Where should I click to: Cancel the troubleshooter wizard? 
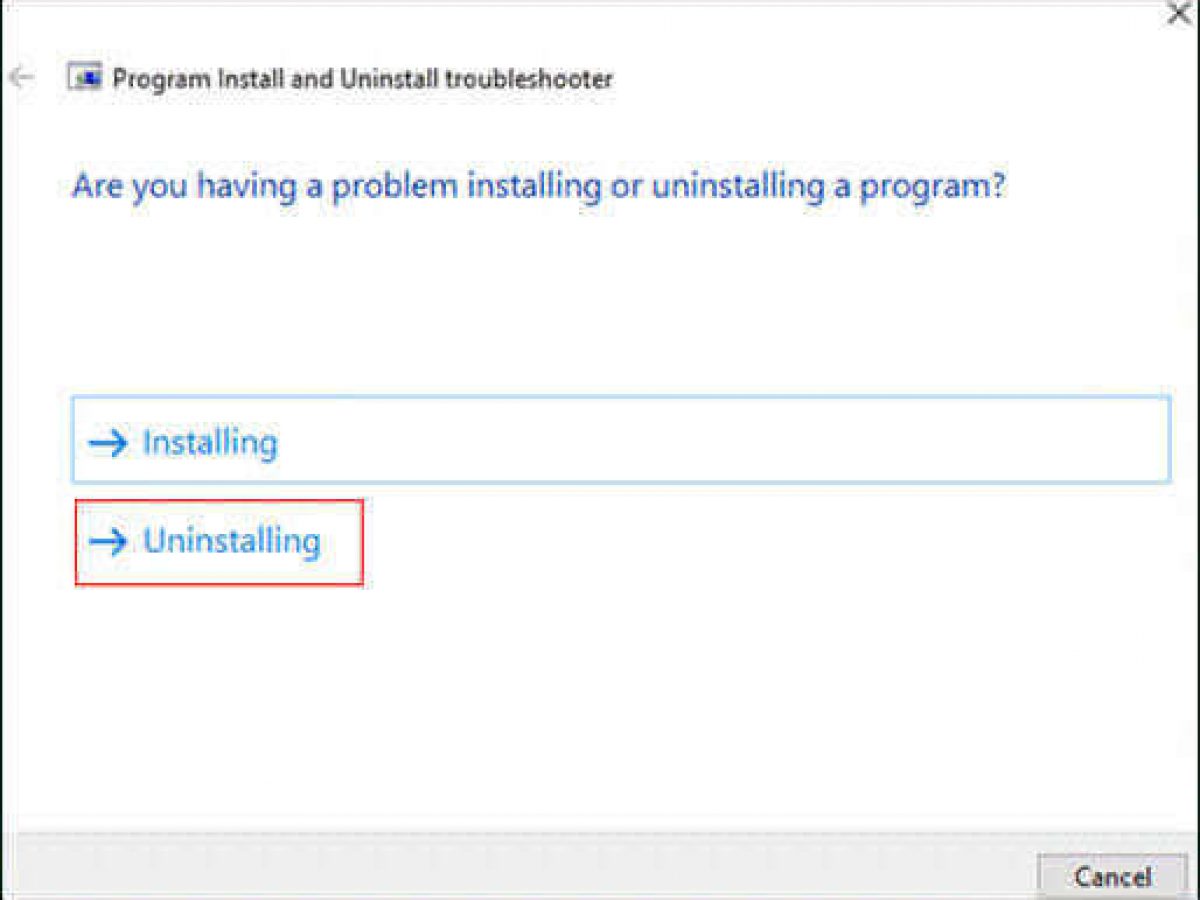point(1113,877)
